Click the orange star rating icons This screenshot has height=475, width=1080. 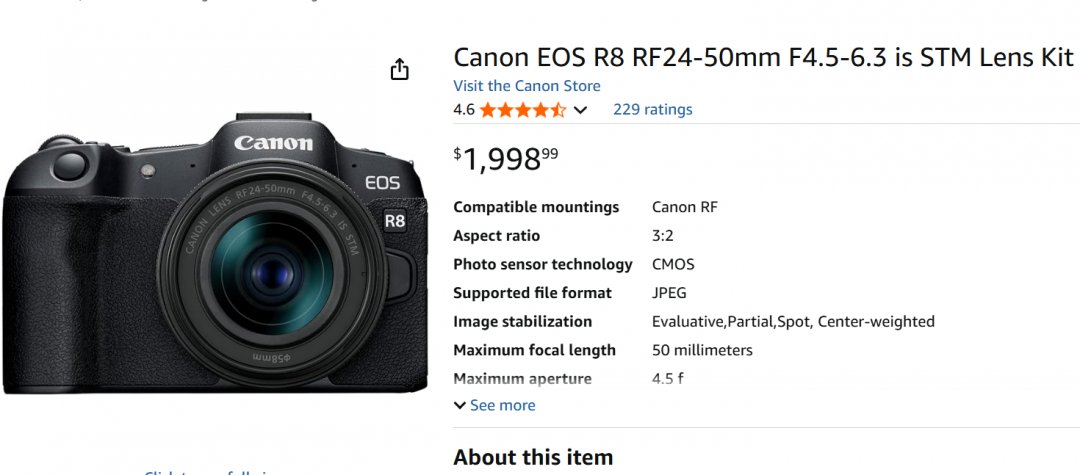pyautogui.click(x=522, y=110)
